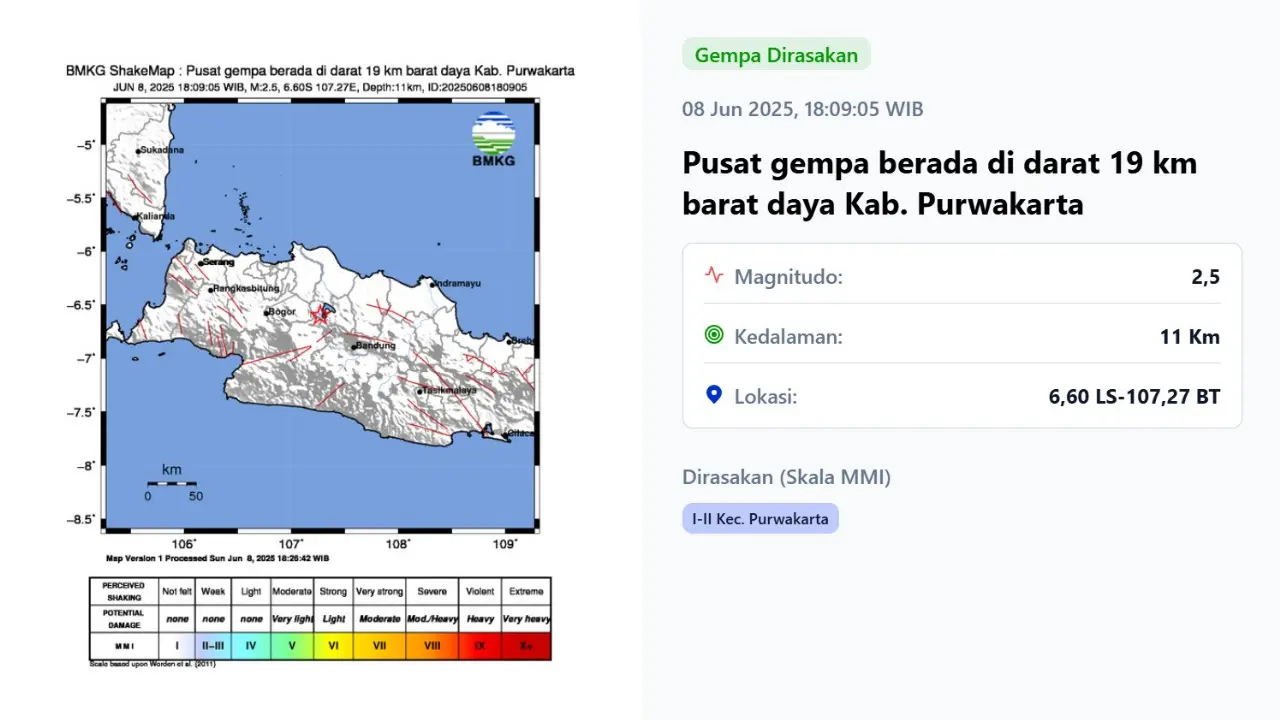The height and width of the screenshot is (720, 1280).
Task: Click the 'Lokasi:' label
Action: pos(766,397)
